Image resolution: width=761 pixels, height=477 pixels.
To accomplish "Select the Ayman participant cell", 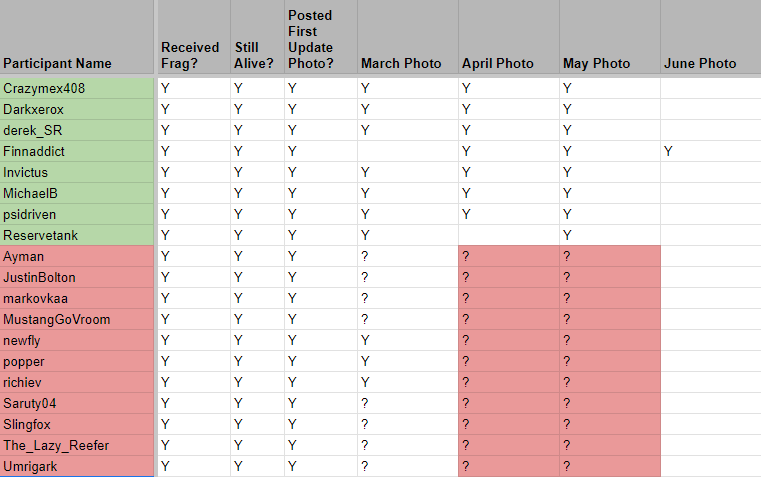I will tap(78, 256).
